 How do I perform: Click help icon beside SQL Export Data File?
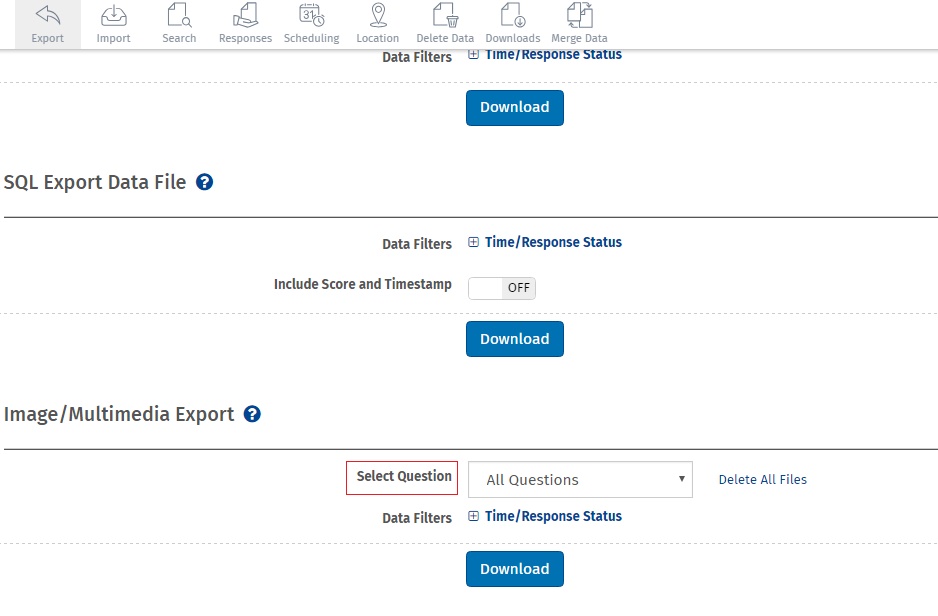(x=205, y=182)
